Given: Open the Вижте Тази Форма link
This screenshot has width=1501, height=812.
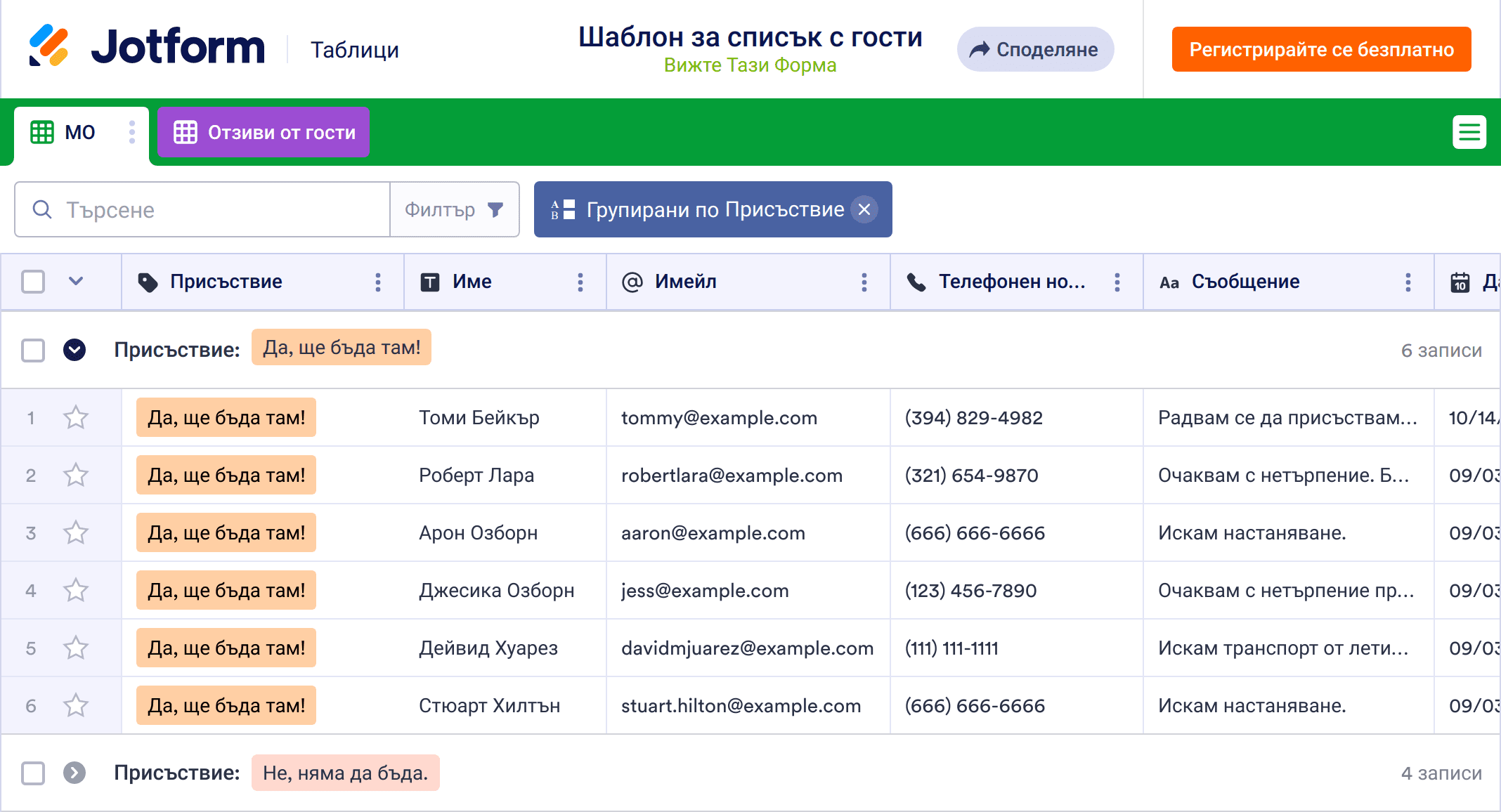Looking at the screenshot, I should pos(750,65).
